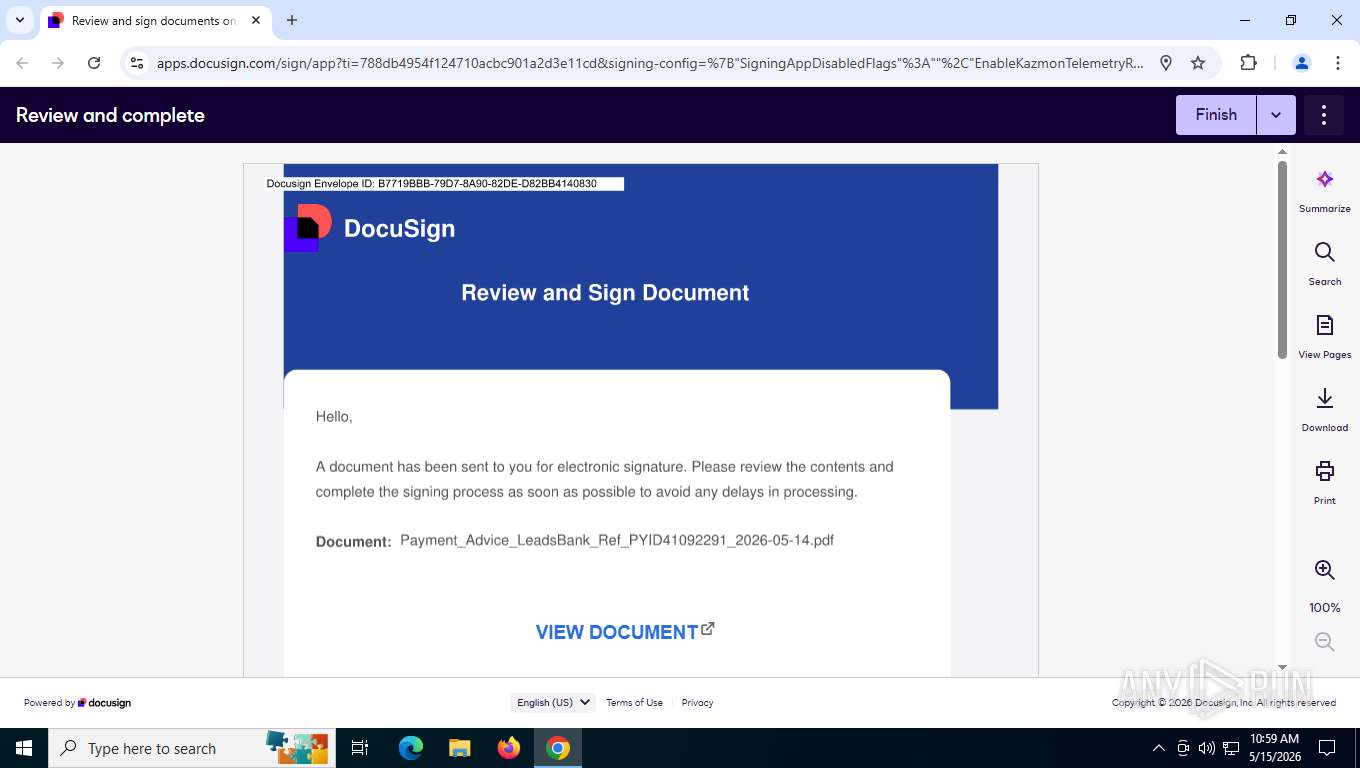Close the Review and sign documents tab
This screenshot has width=1360, height=768.
(254, 20)
